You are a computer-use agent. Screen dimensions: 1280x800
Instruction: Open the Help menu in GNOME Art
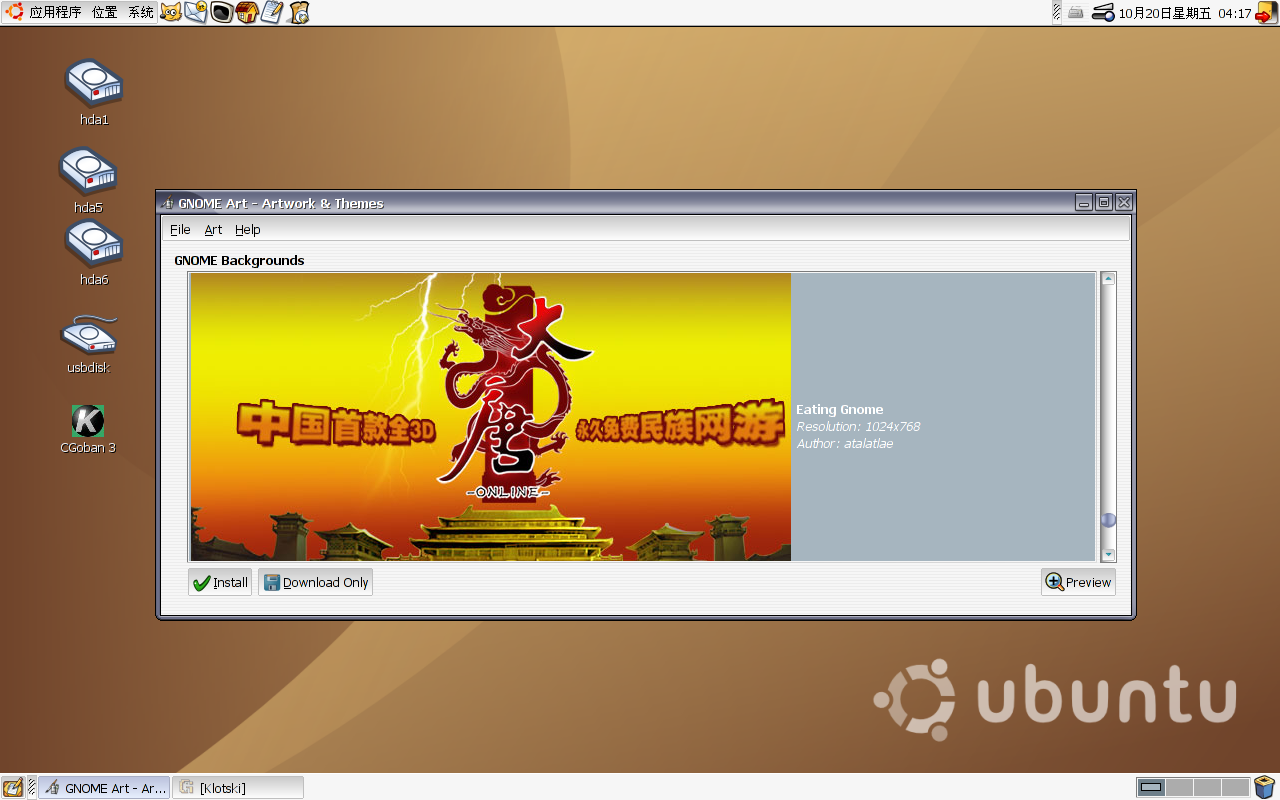[248, 230]
